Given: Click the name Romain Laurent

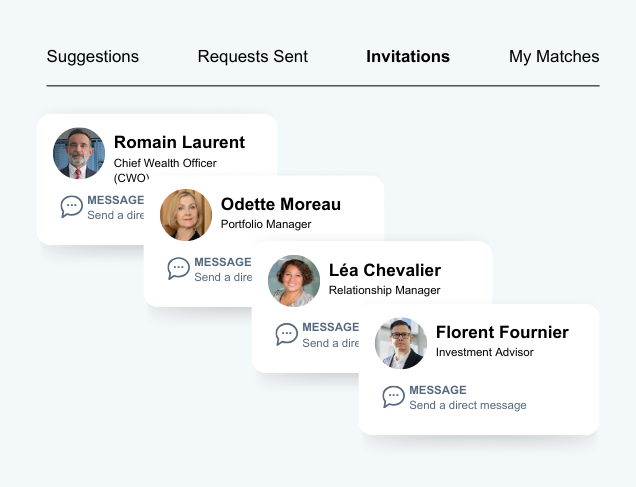Looking at the screenshot, I should tap(179, 142).
